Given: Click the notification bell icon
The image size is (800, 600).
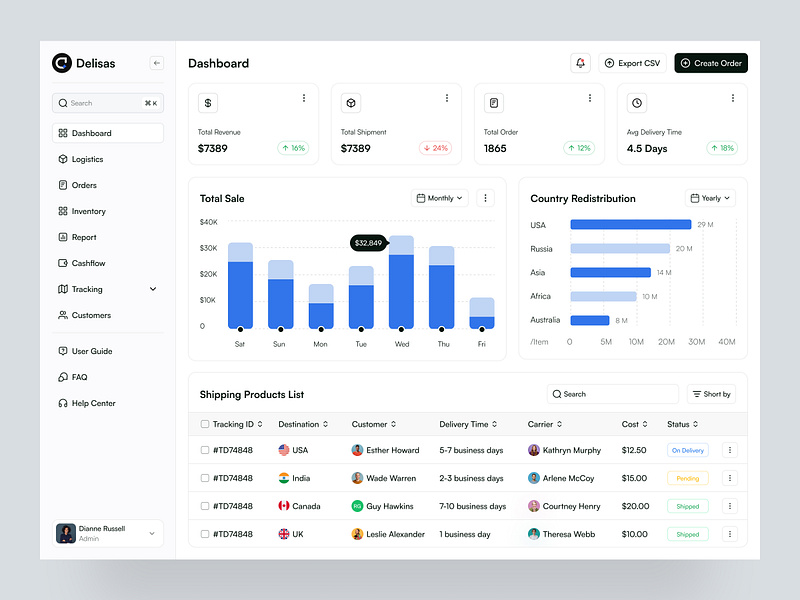Looking at the screenshot, I should coord(580,63).
